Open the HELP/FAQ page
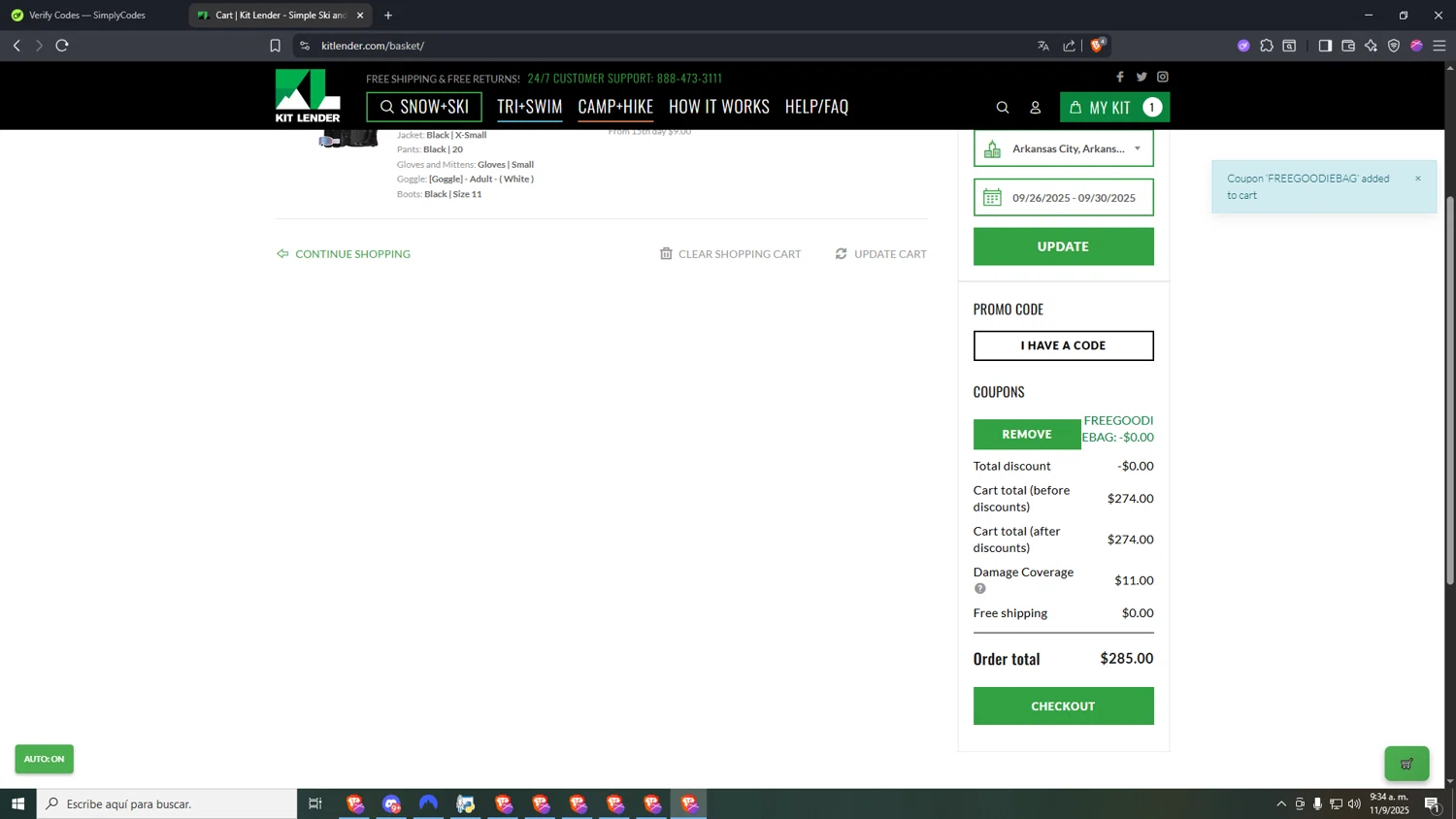This screenshot has height=819, width=1456. click(816, 106)
